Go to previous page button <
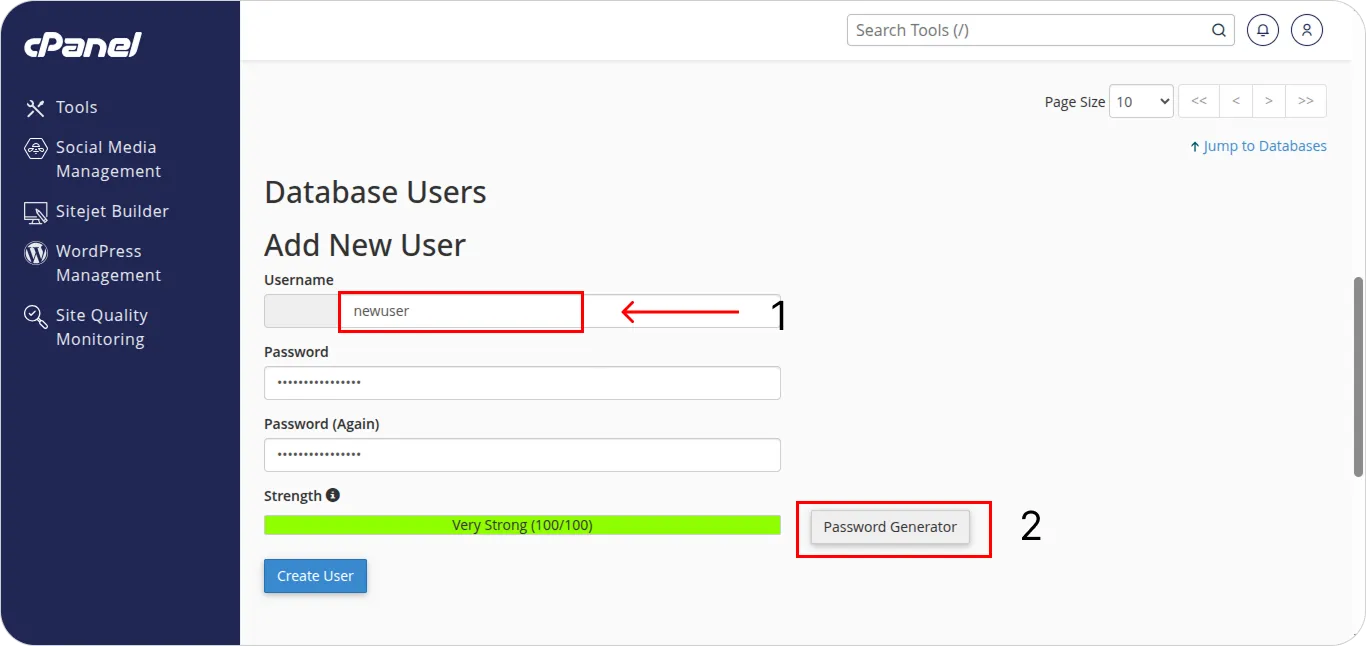The width and height of the screenshot is (1366, 646). (x=1236, y=101)
